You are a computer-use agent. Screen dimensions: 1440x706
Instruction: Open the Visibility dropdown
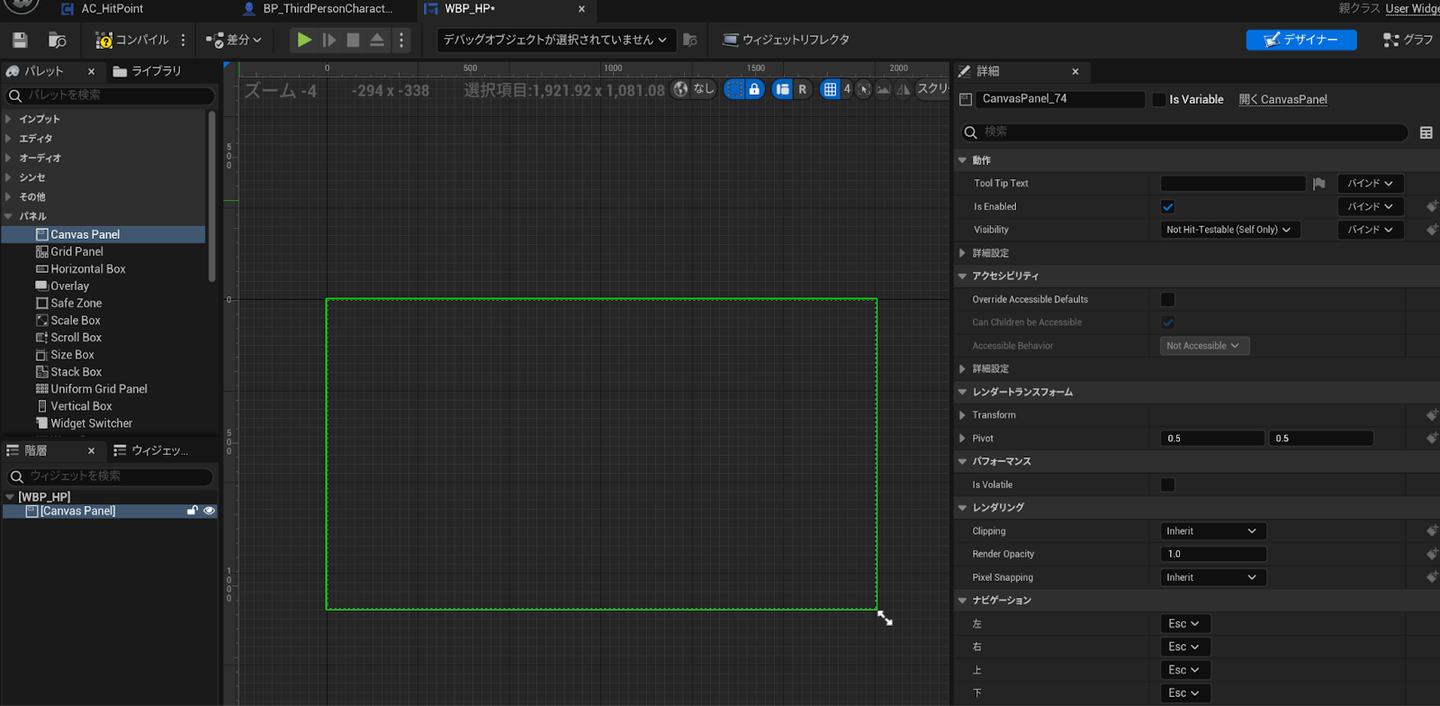coord(1229,230)
